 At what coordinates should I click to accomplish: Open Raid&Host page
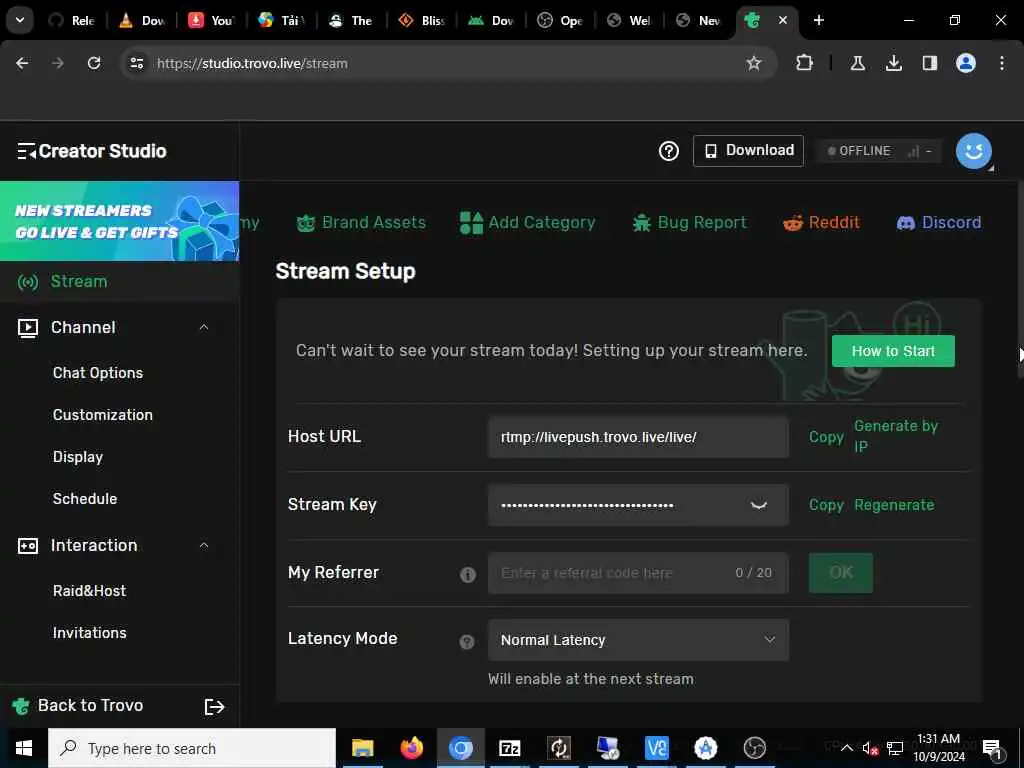tap(89, 591)
